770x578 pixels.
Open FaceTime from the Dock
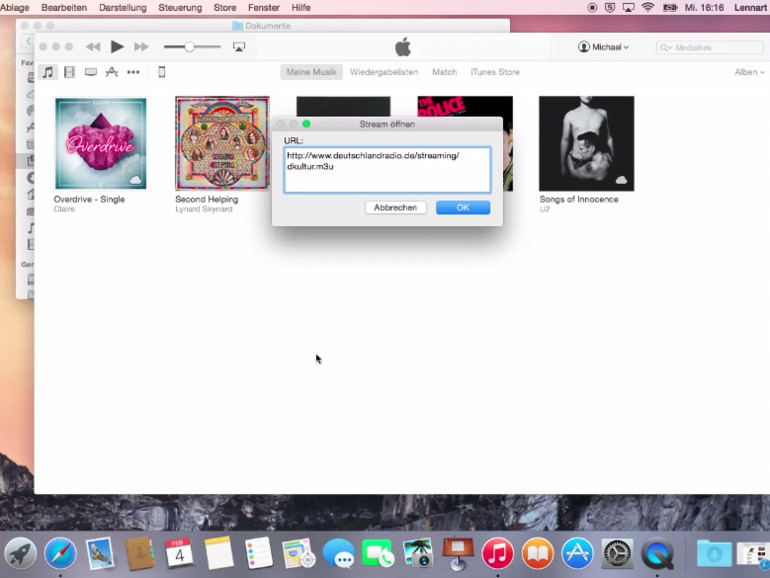(x=377, y=553)
